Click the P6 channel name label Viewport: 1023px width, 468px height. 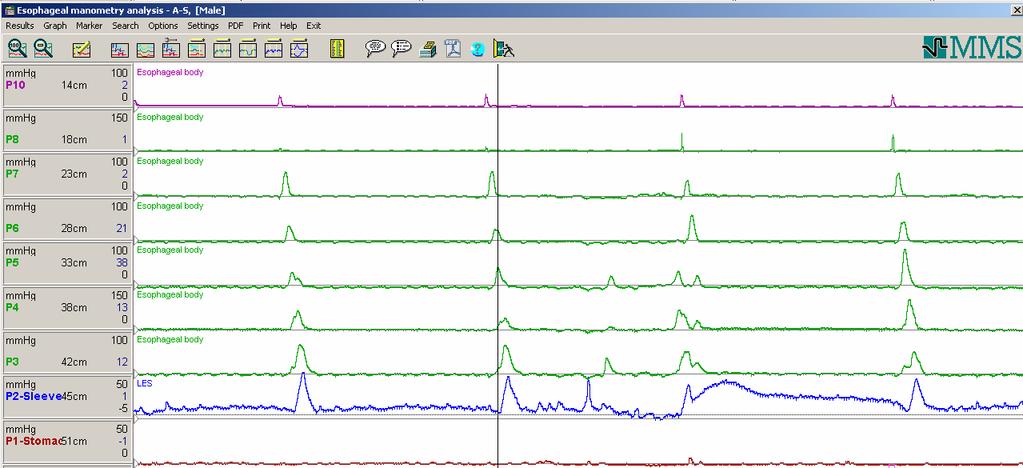pos(12,228)
